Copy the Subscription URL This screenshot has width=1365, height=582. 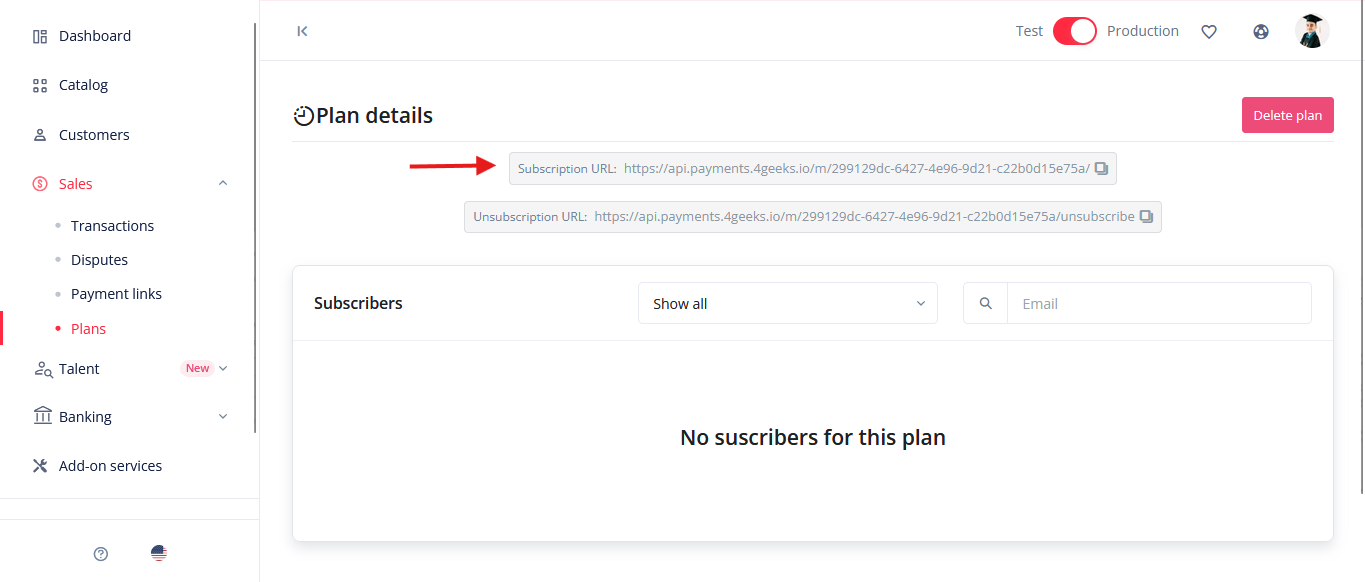(1101, 169)
